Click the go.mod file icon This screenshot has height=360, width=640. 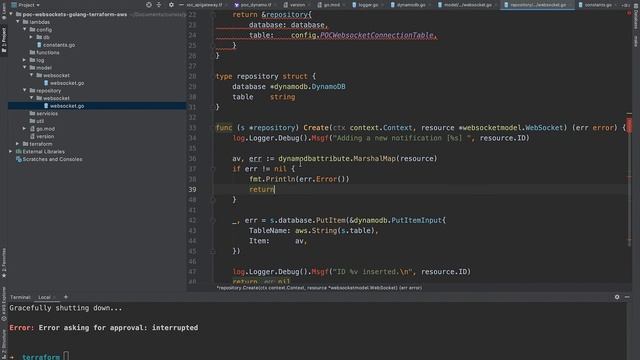(x=32, y=129)
